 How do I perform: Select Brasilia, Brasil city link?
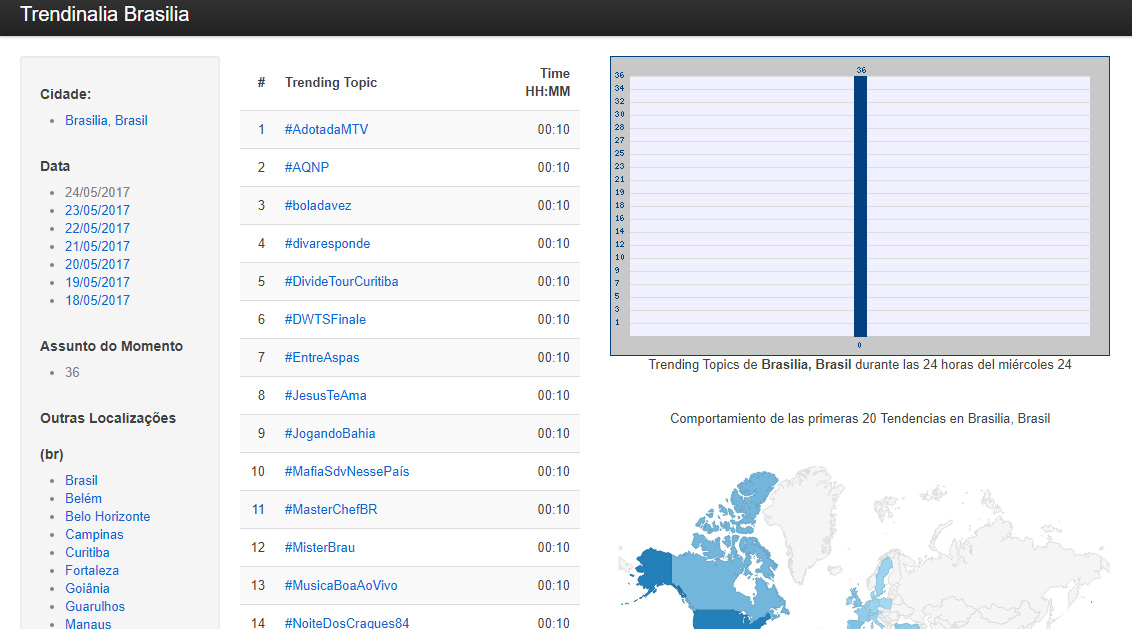tap(106, 121)
